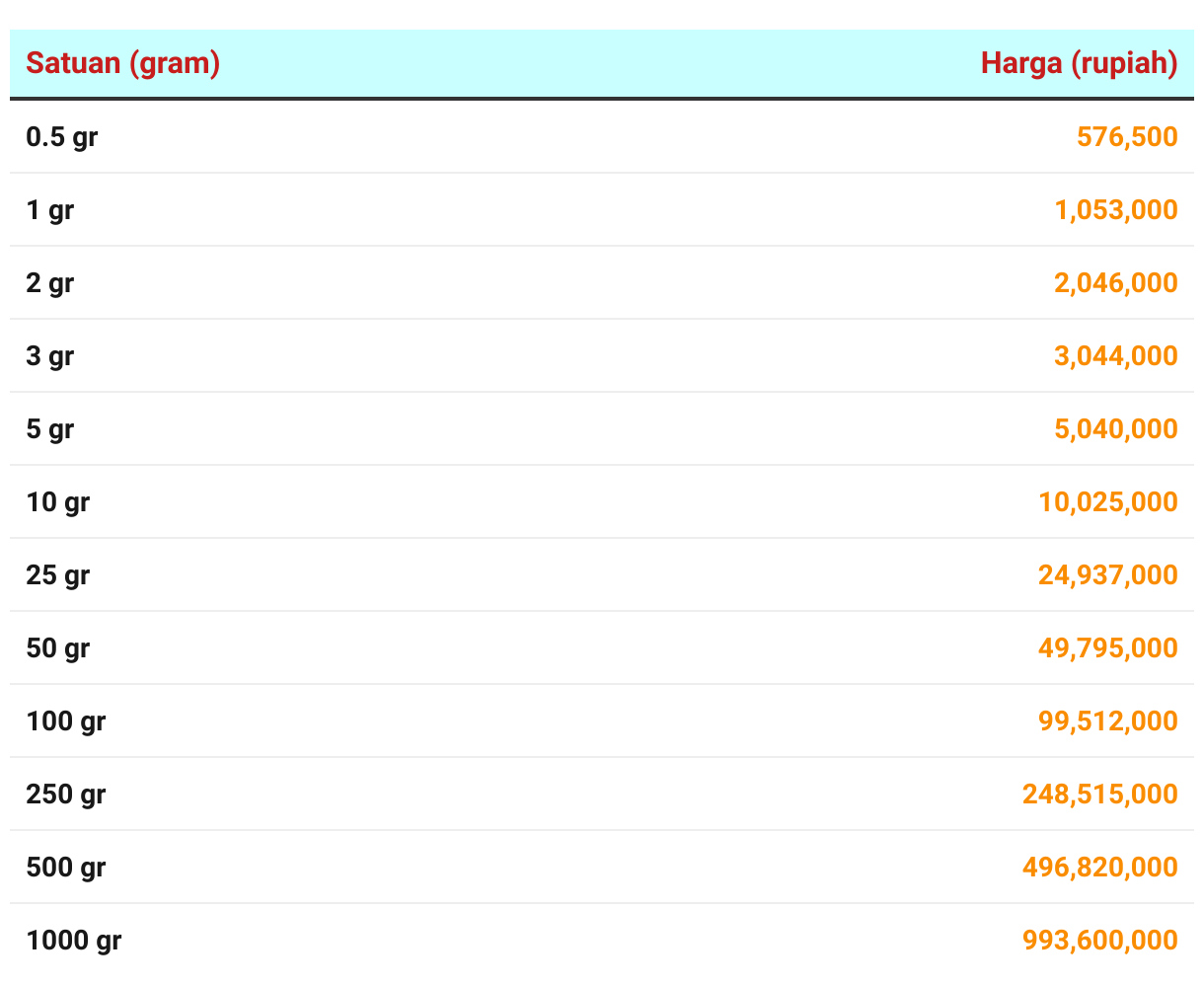Click the Satuan (gram) column header

tap(122, 63)
